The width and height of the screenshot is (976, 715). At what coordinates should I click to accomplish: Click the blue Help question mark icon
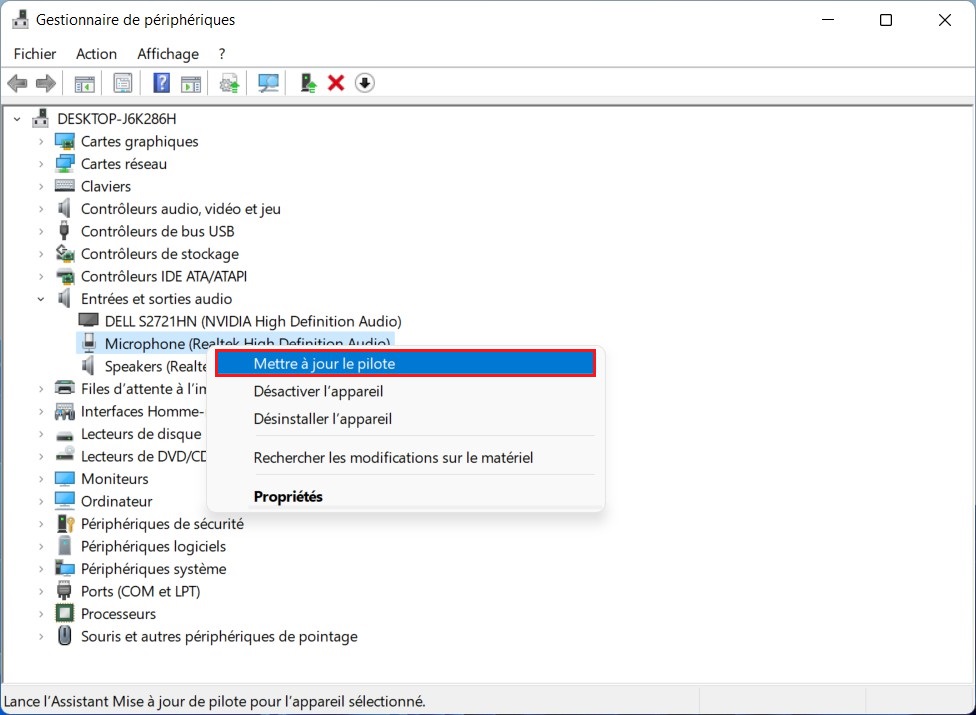pyautogui.click(x=161, y=83)
